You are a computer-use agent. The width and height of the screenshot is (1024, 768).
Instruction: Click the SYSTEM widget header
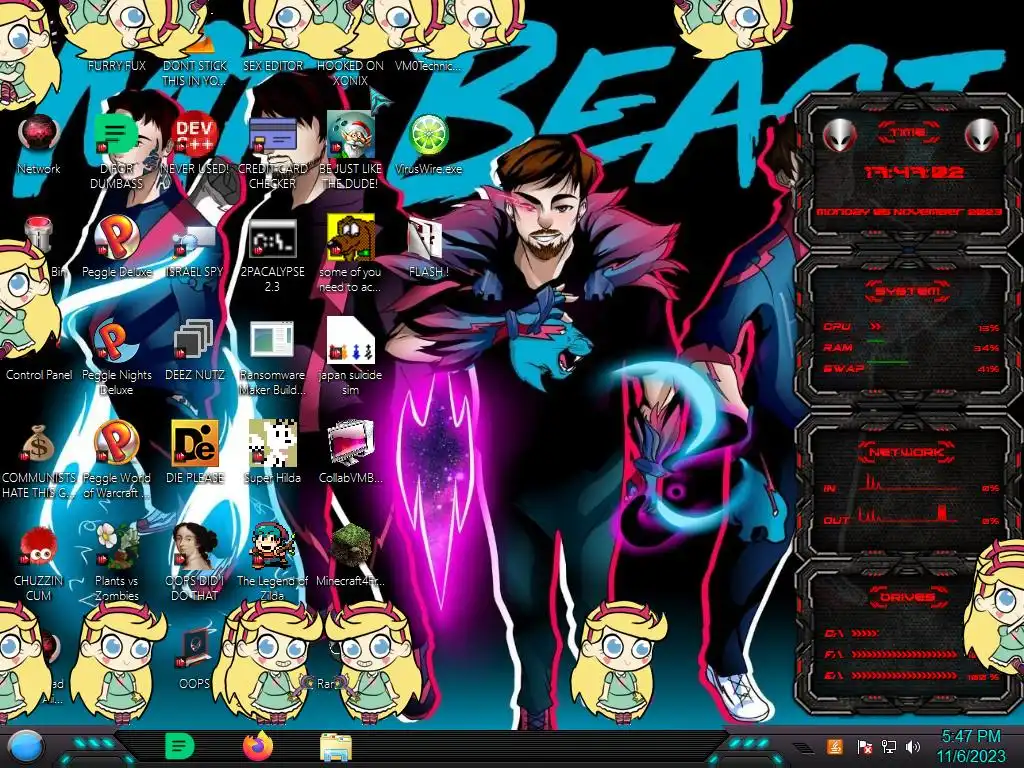(x=908, y=291)
